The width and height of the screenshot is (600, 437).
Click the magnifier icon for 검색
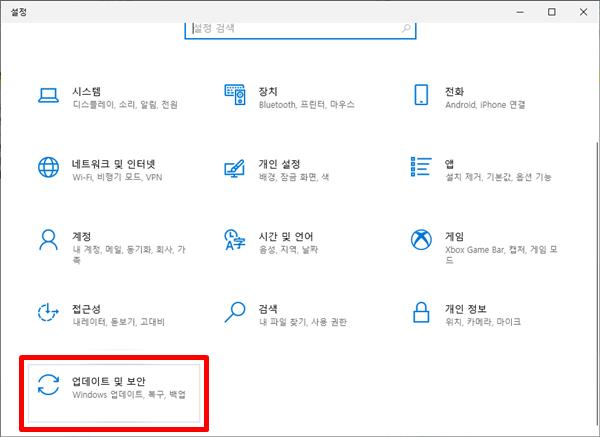(x=235, y=312)
